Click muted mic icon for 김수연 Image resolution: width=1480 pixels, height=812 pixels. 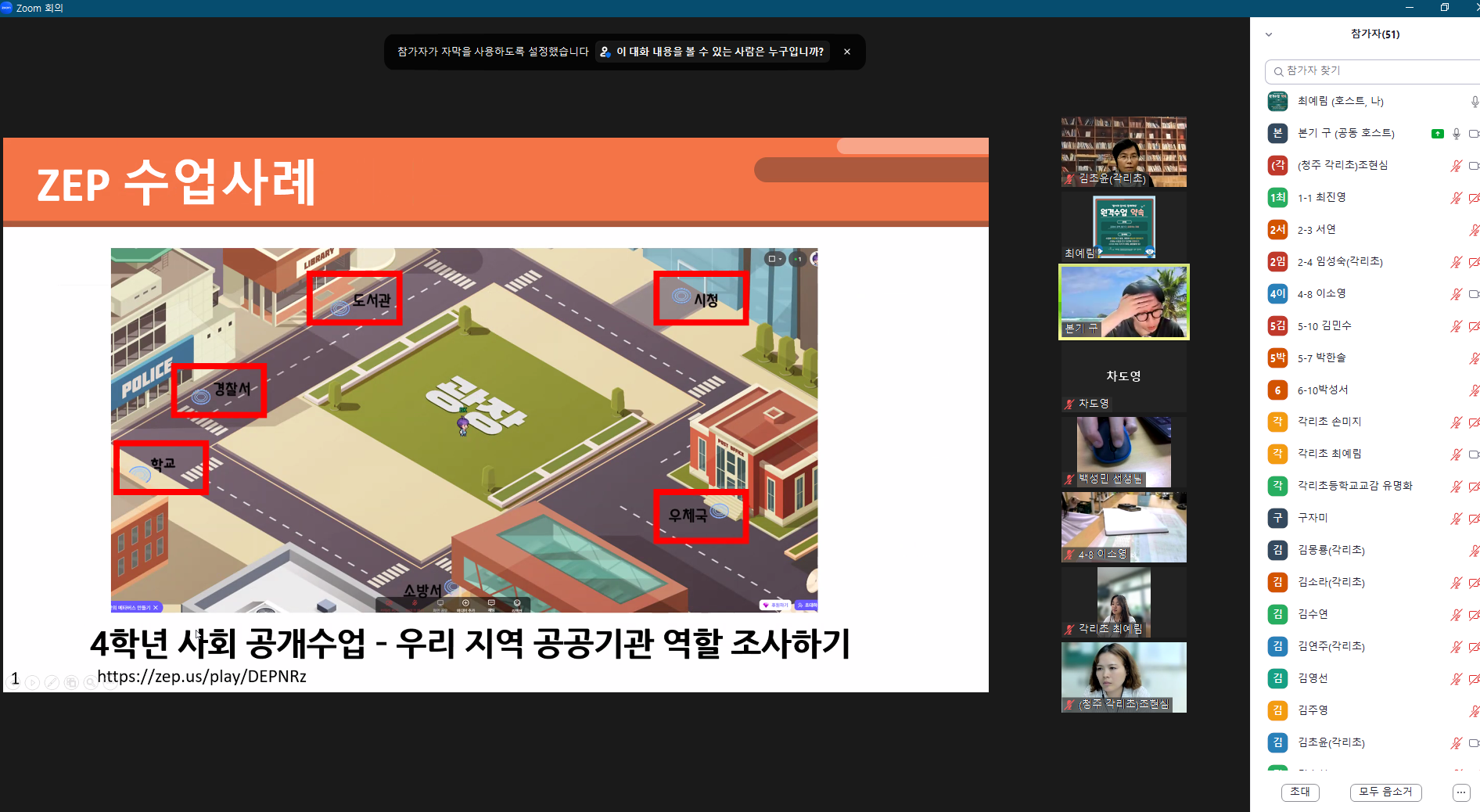[x=1457, y=615]
